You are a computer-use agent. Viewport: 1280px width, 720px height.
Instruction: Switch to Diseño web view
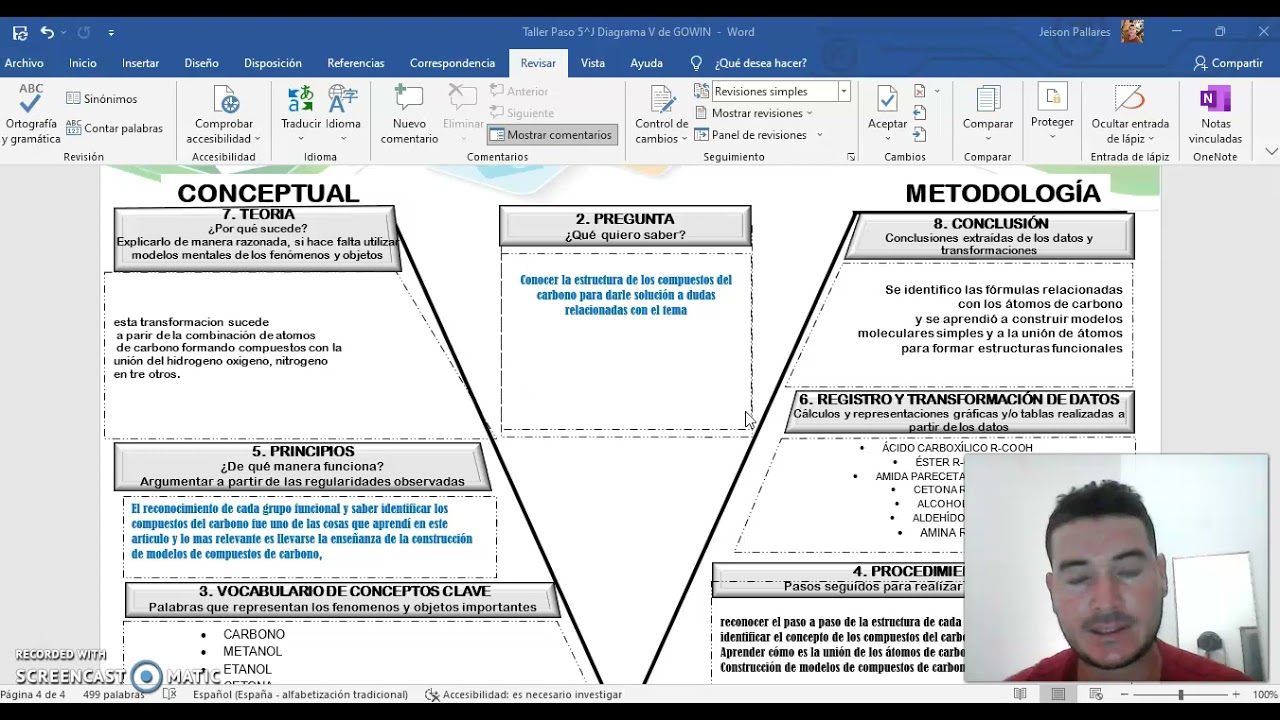click(x=1096, y=694)
